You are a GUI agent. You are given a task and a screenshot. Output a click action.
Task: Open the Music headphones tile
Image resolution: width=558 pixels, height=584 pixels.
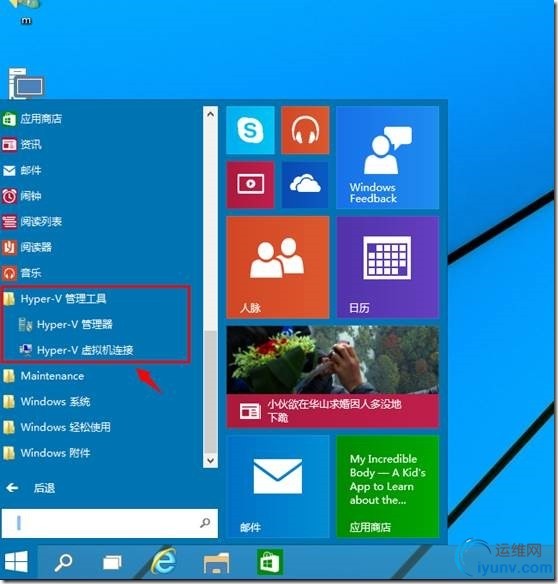click(305, 130)
